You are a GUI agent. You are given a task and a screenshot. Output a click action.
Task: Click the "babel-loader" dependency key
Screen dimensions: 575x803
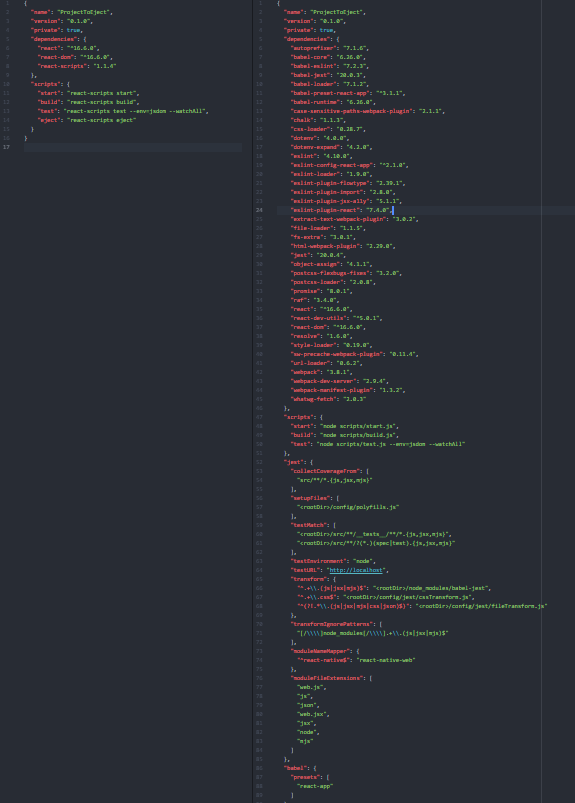(312, 84)
